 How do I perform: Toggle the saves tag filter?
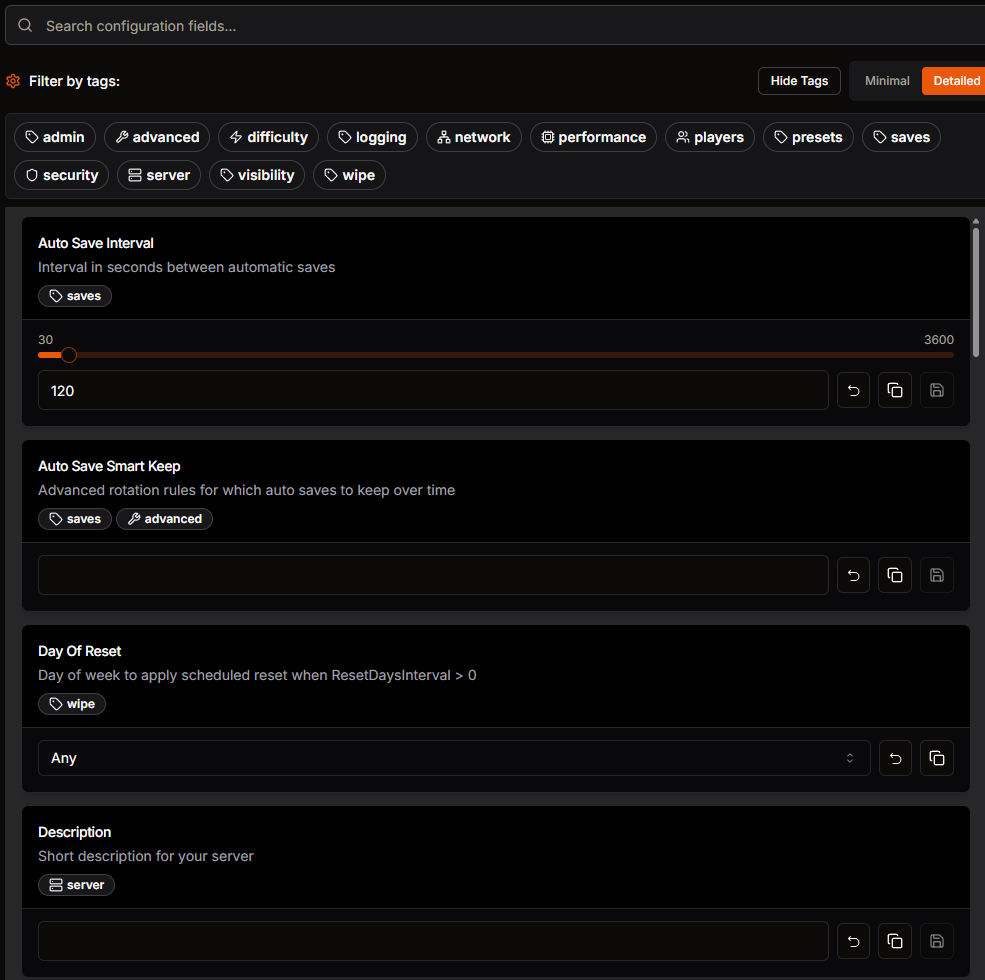coord(901,137)
